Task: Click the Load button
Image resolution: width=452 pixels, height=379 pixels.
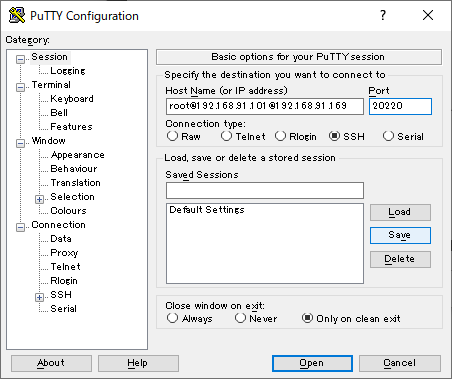Action: pos(400,212)
